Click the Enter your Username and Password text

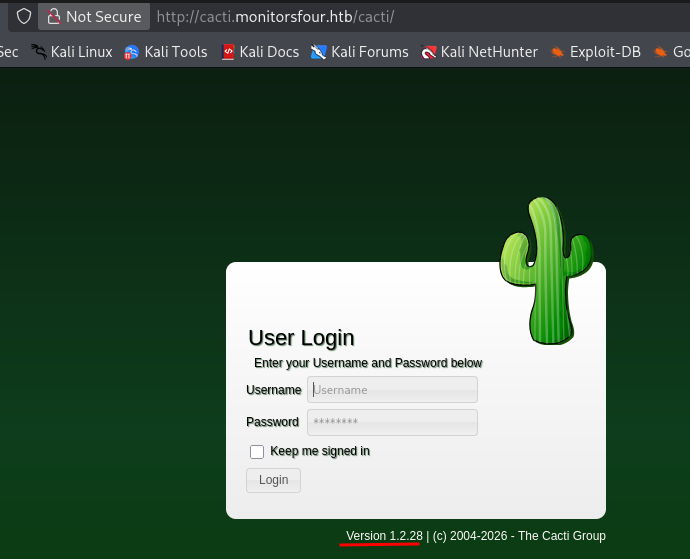click(368, 363)
